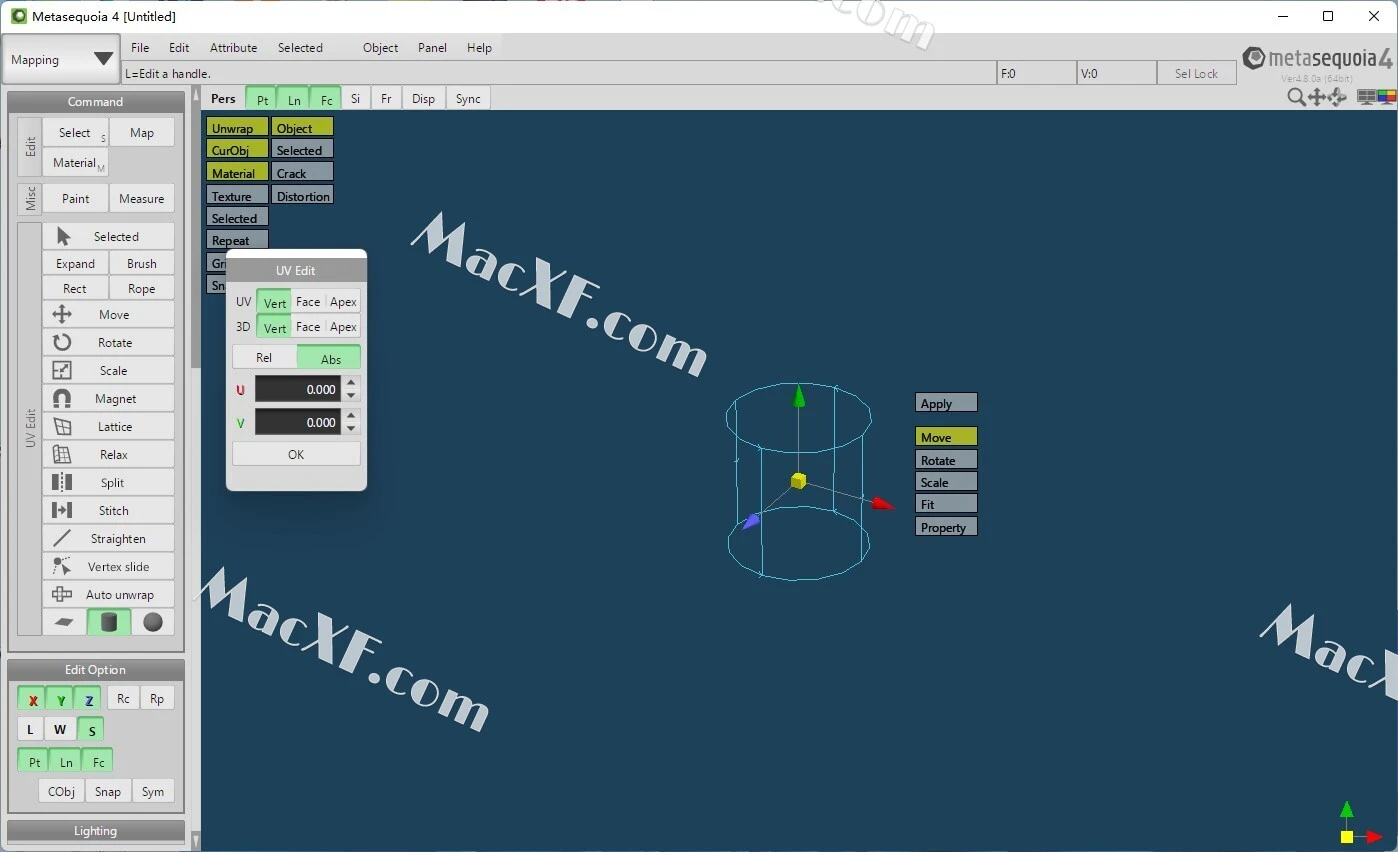Click the Sel Lock button

tap(1196, 73)
